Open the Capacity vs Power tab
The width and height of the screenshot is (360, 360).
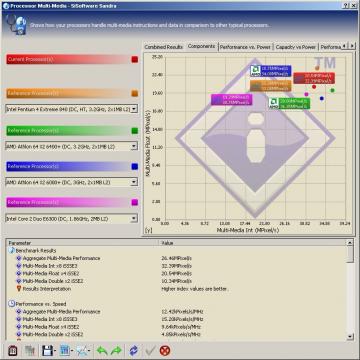pyautogui.click(x=296, y=47)
